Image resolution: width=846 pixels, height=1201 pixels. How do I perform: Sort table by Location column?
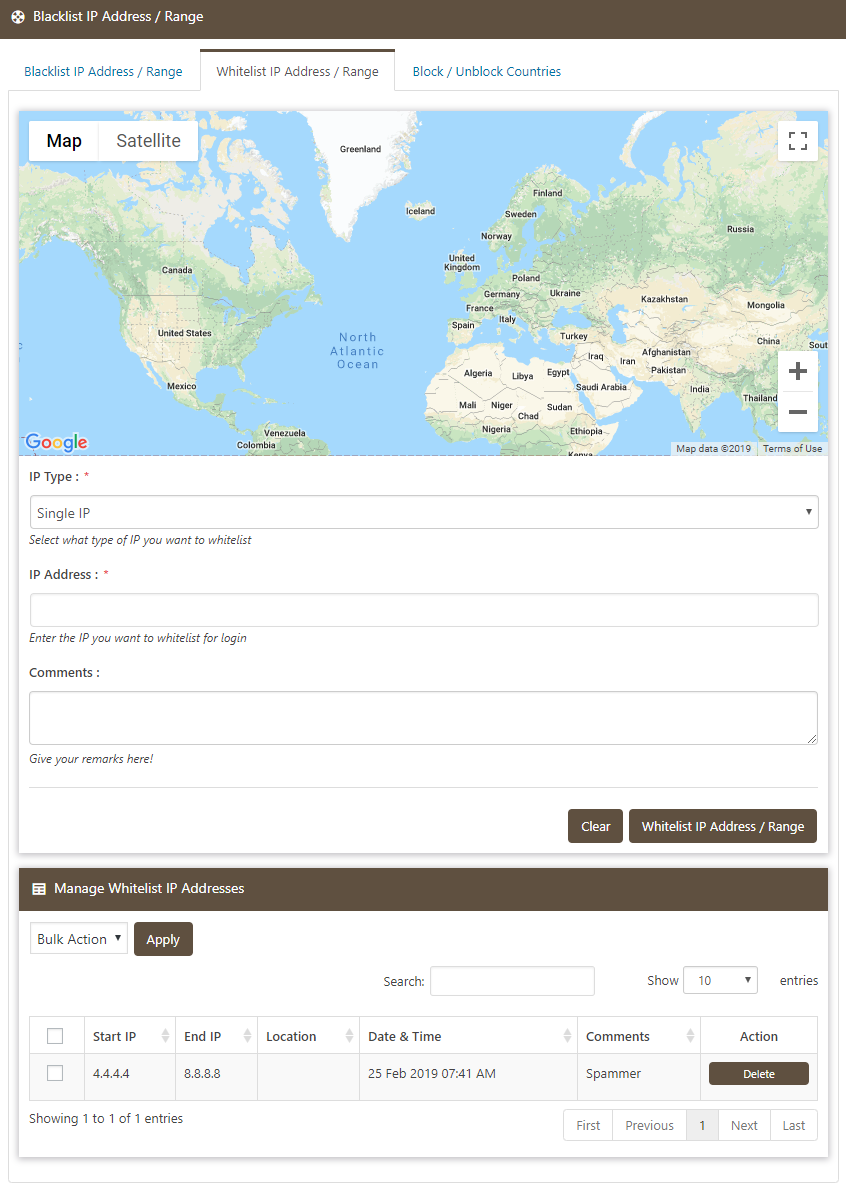click(x=308, y=1036)
